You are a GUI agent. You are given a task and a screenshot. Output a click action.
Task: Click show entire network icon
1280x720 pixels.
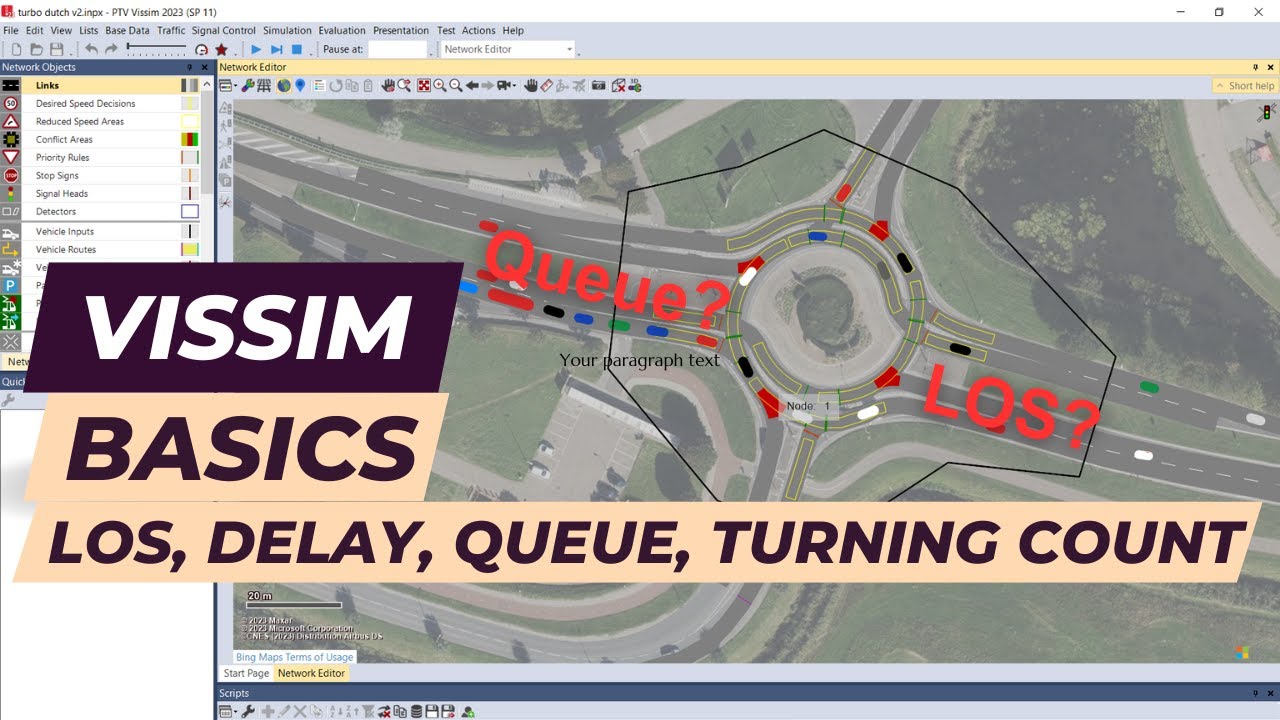[424, 86]
